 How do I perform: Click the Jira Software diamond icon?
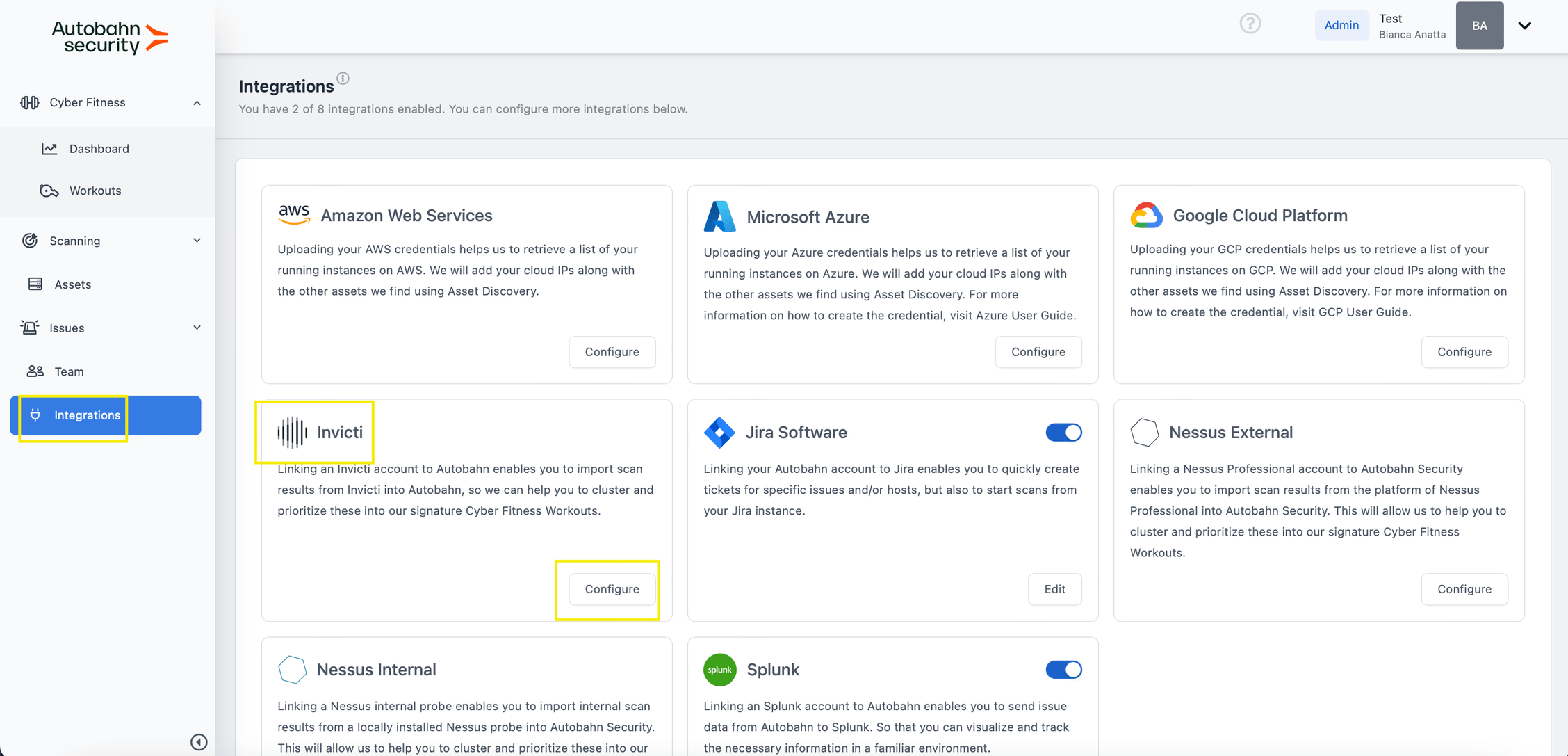(719, 432)
